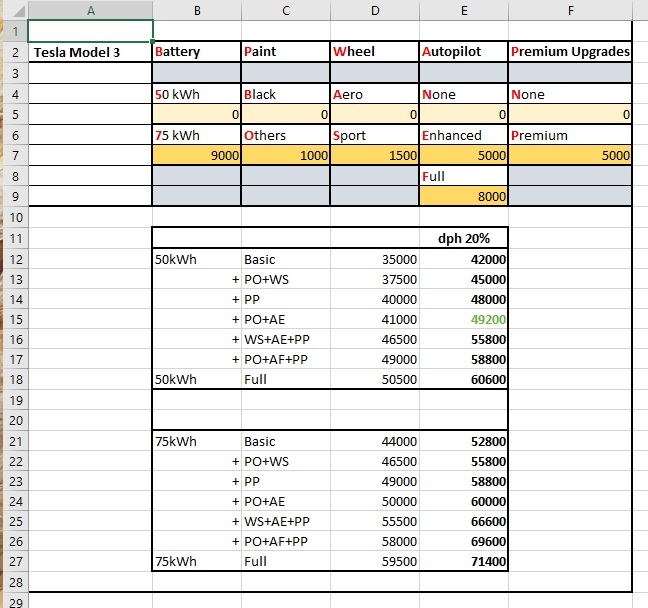Screen dimensions: 648x608
Task: Select the 5000 Premium upgrade price cell
Action: pyautogui.click(x=570, y=155)
